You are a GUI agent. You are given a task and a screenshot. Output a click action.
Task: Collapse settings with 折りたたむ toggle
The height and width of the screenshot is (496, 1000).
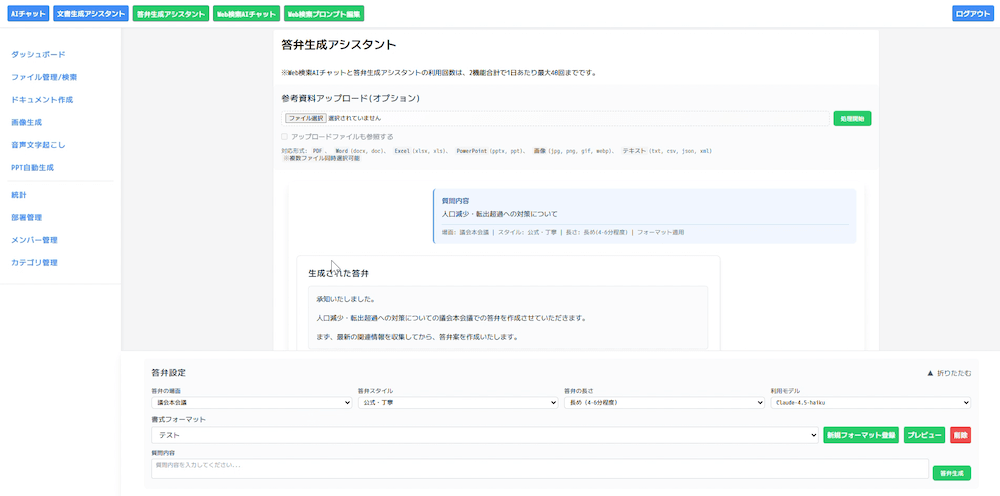pyautogui.click(x=949, y=373)
